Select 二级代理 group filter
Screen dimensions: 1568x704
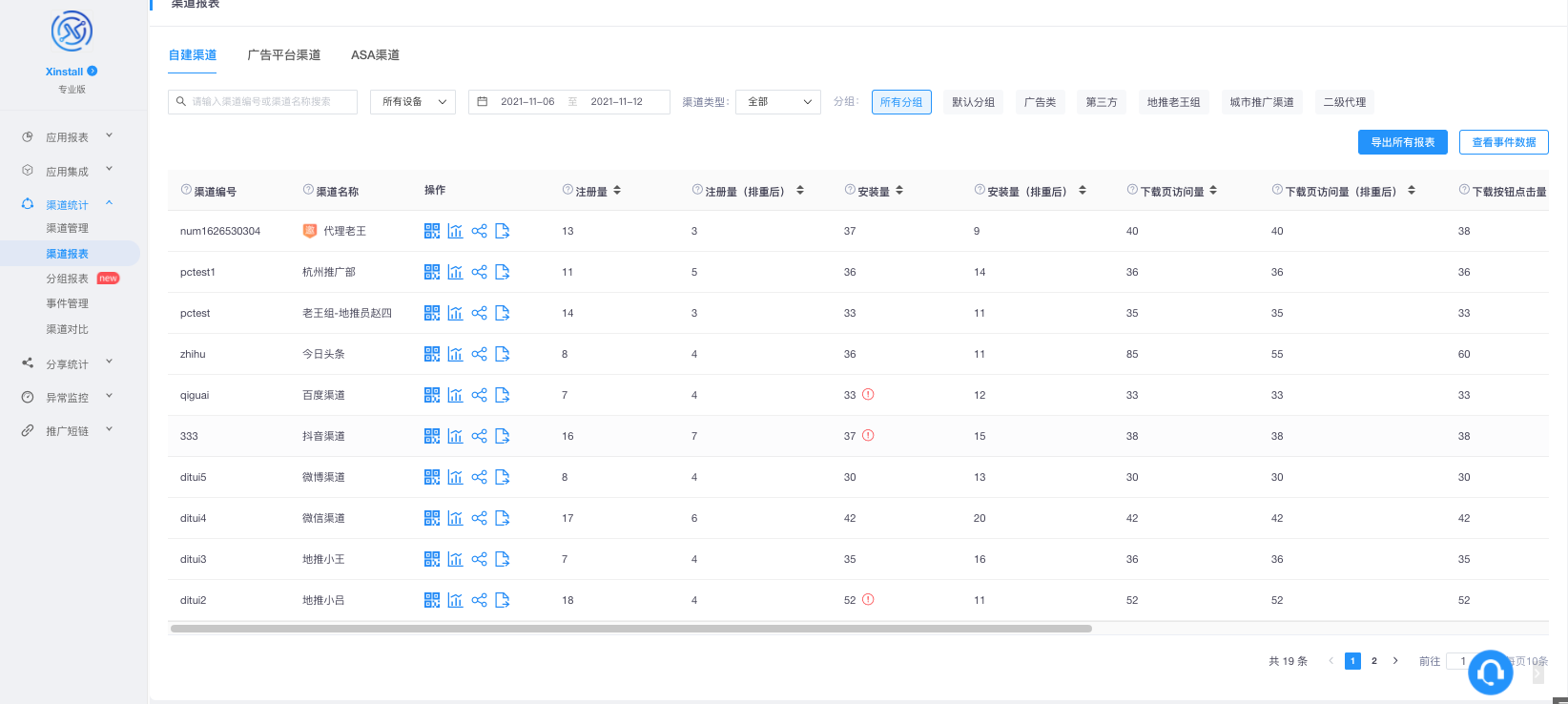click(x=1344, y=102)
